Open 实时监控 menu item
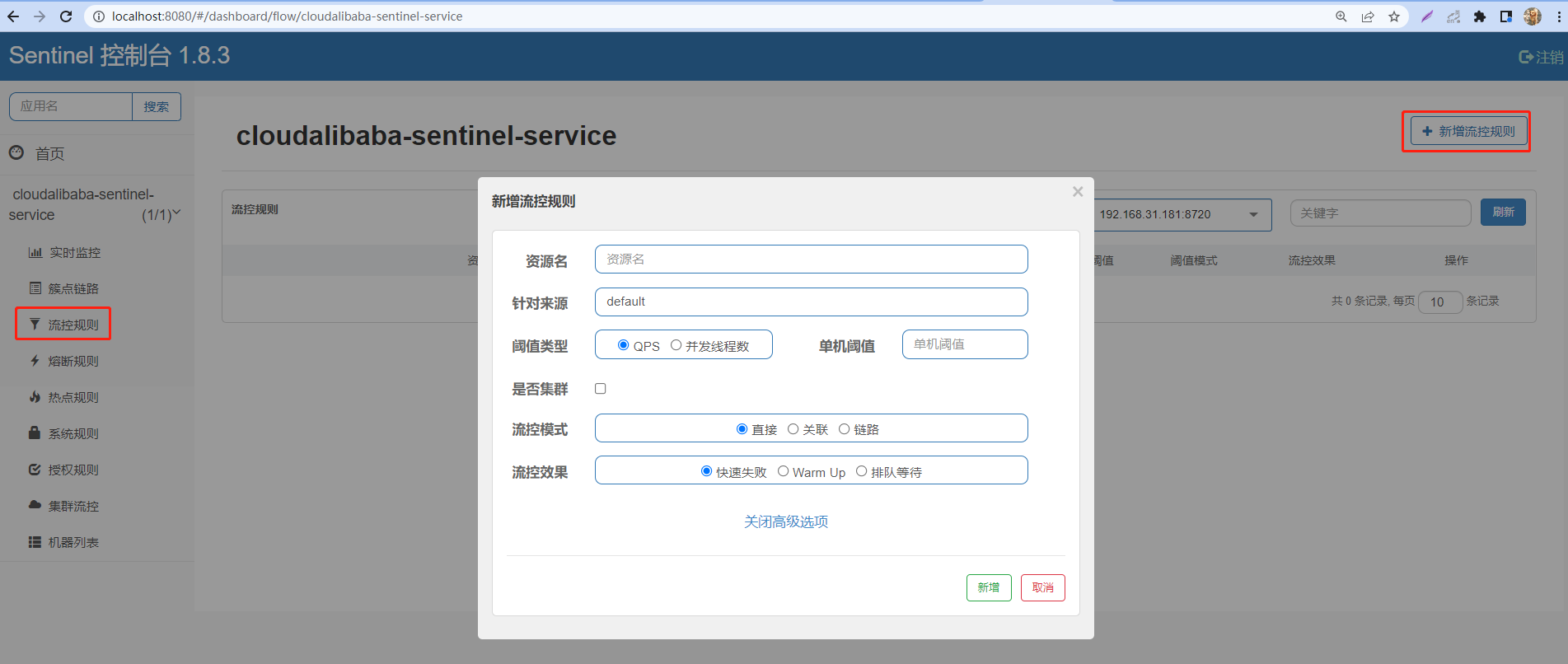 [x=75, y=252]
